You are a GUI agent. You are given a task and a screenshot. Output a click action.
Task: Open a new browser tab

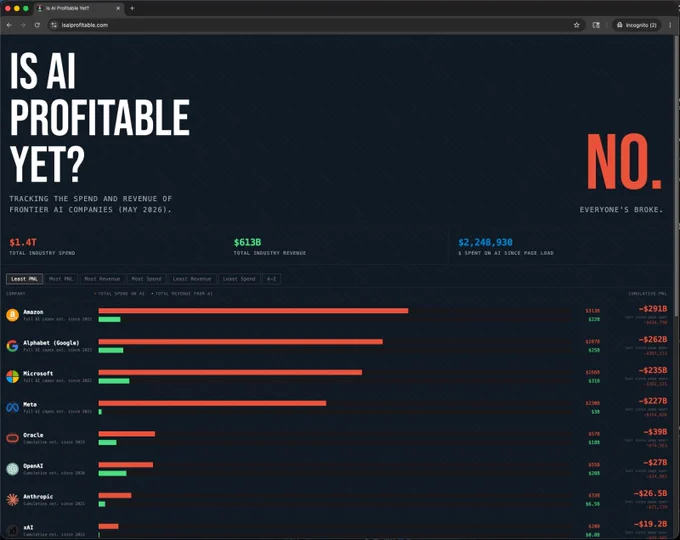pos(132,8)
